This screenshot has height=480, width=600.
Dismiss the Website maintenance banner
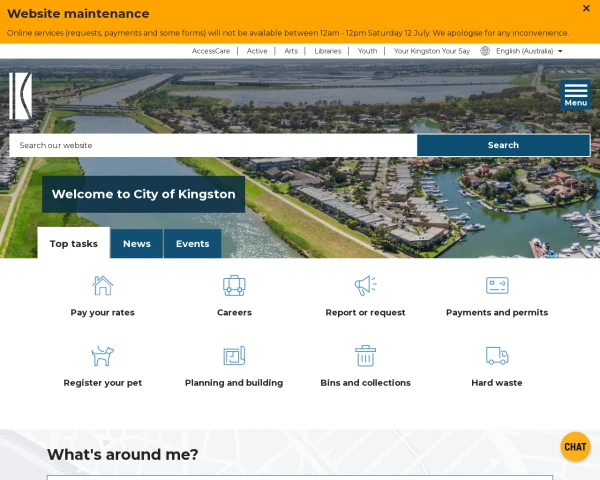point(586,8)
